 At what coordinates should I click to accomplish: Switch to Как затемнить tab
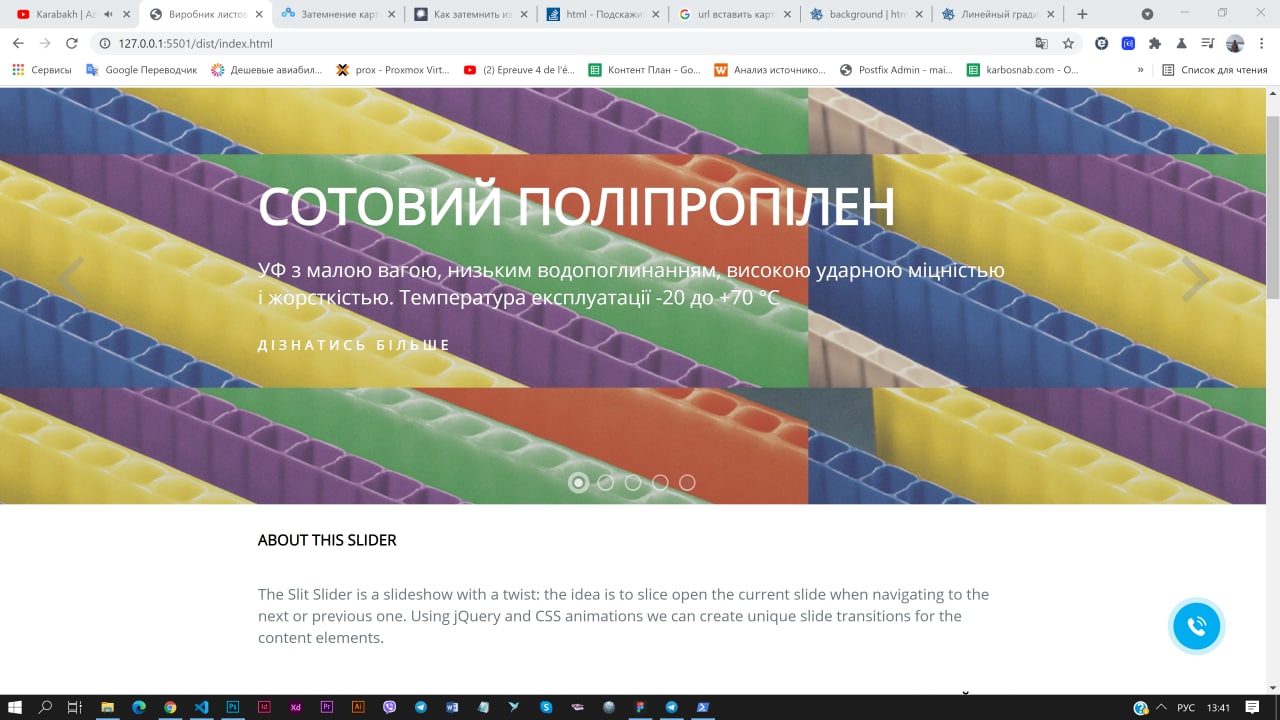tap(470, 14)
